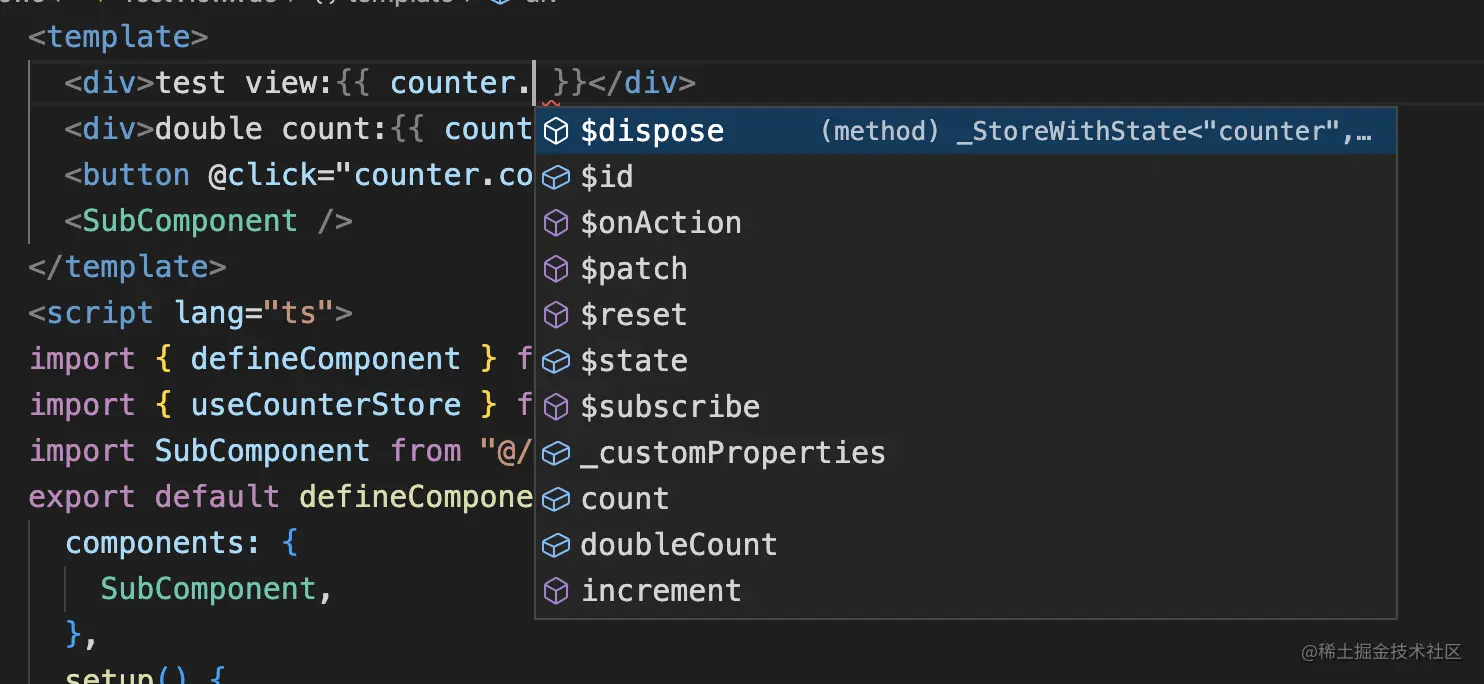1484x684 pixels.
Task: Click the $subscribe method icon
Action: coord(556,407)
